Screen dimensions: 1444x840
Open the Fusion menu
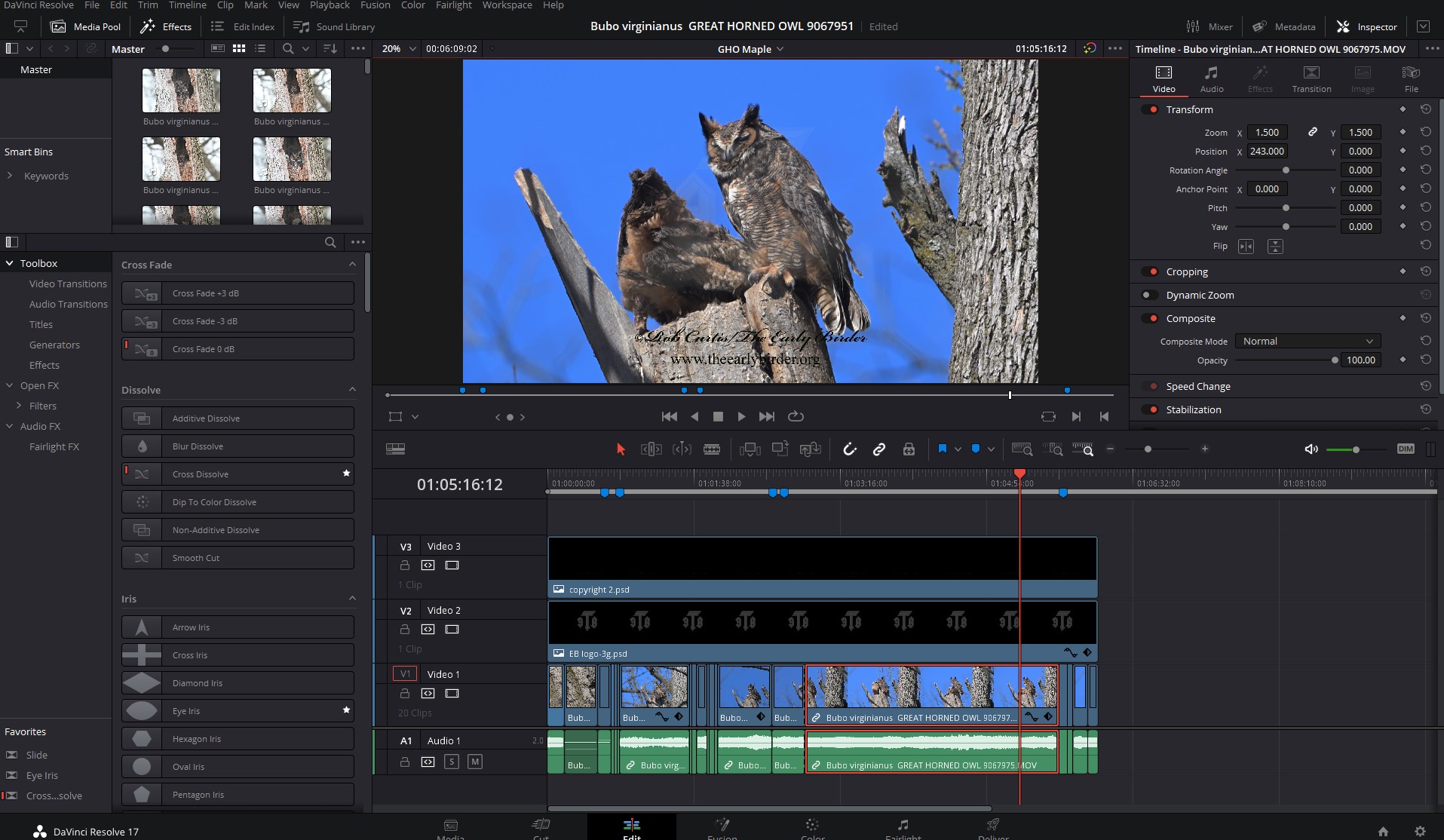point(375,5)
